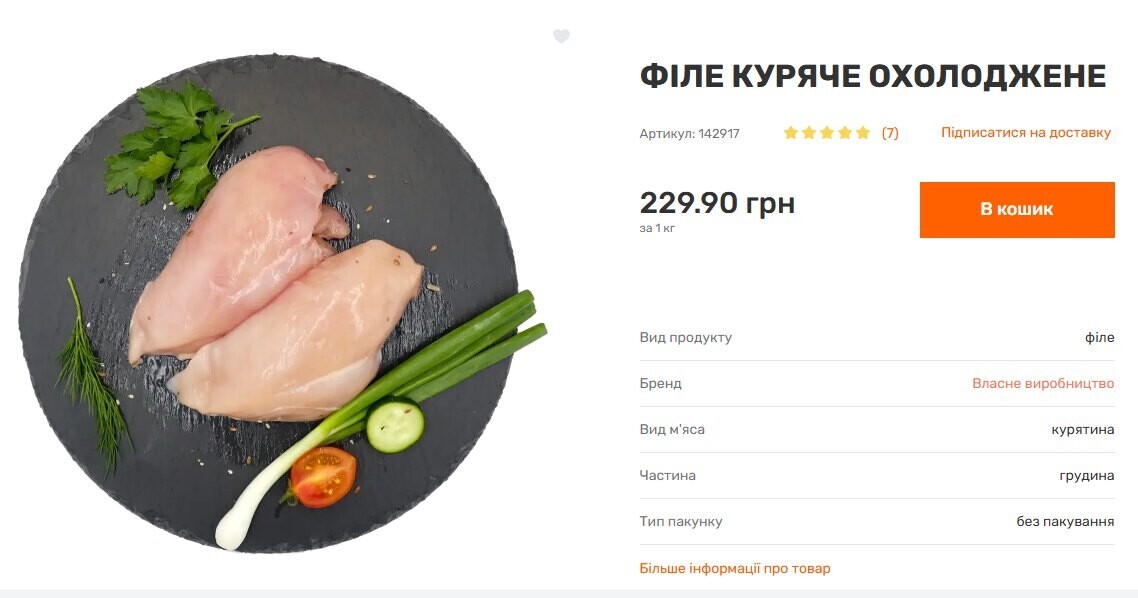This screenshot has width=1138, height=598.
Task: Click the 'за 1 кг' unit label
Action: tap(657, 228)
